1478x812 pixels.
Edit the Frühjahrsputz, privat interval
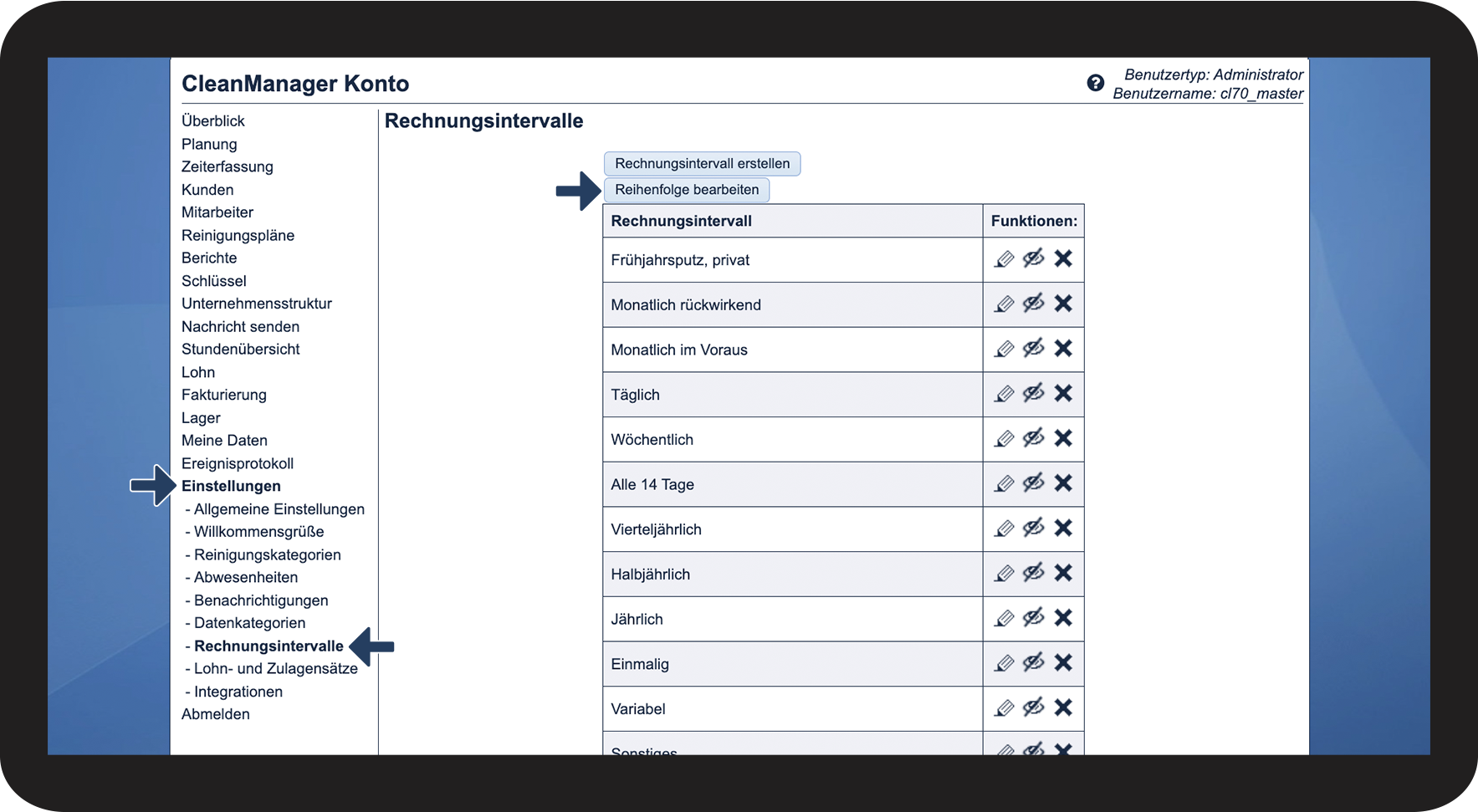click(x=1005, y=259)
